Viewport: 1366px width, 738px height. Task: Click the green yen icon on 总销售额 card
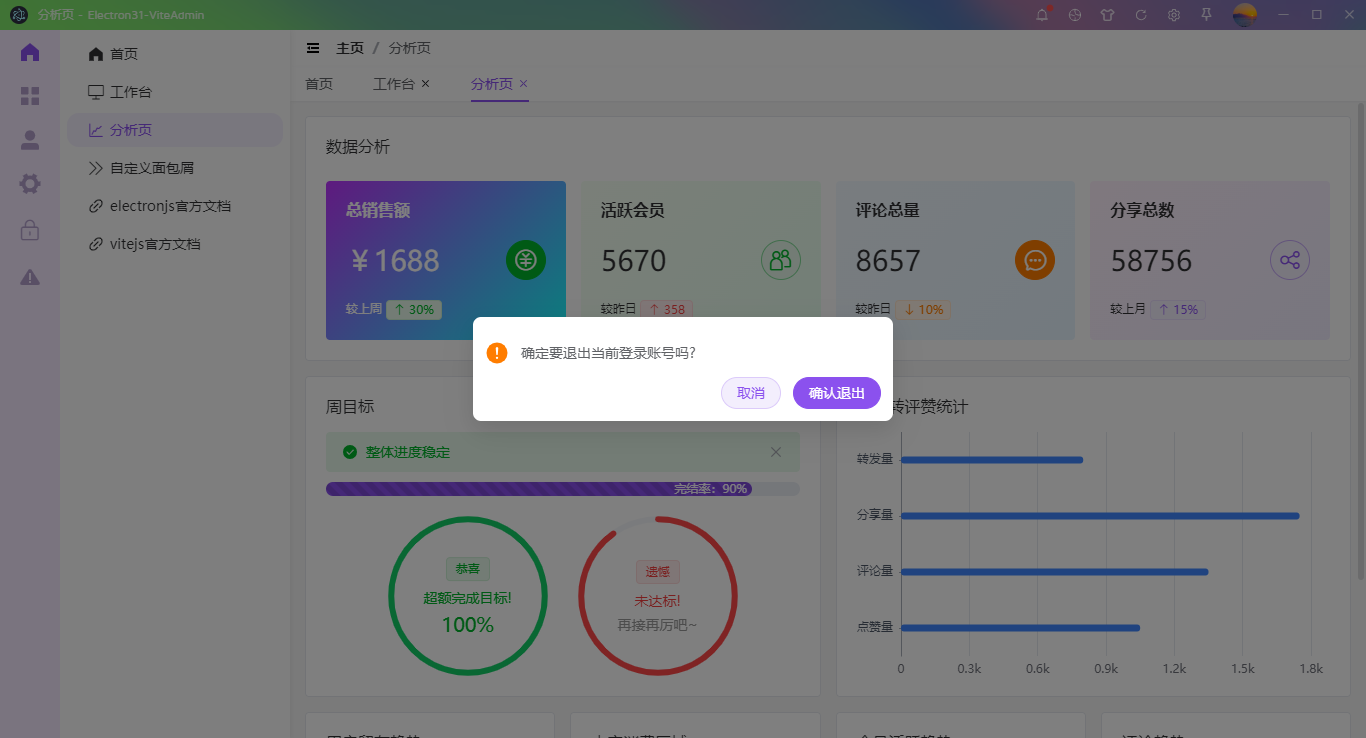pyautogui.click(x=526, y=260)
